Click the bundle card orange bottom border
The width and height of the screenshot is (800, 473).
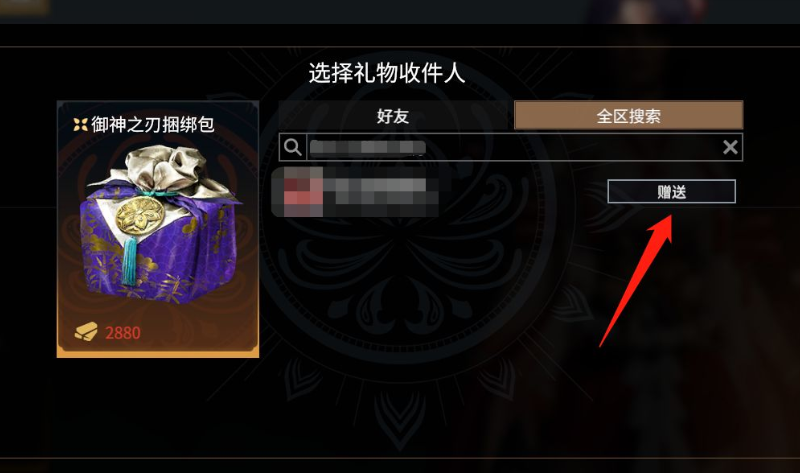point(158,354)
